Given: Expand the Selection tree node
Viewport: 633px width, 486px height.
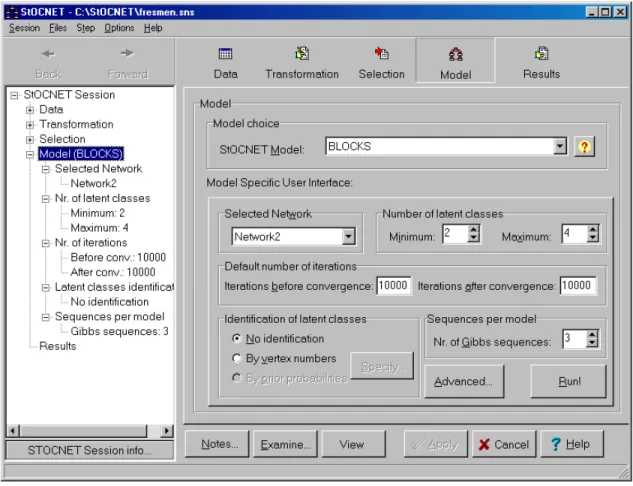Looking at the screenshot, I should 29,140.
